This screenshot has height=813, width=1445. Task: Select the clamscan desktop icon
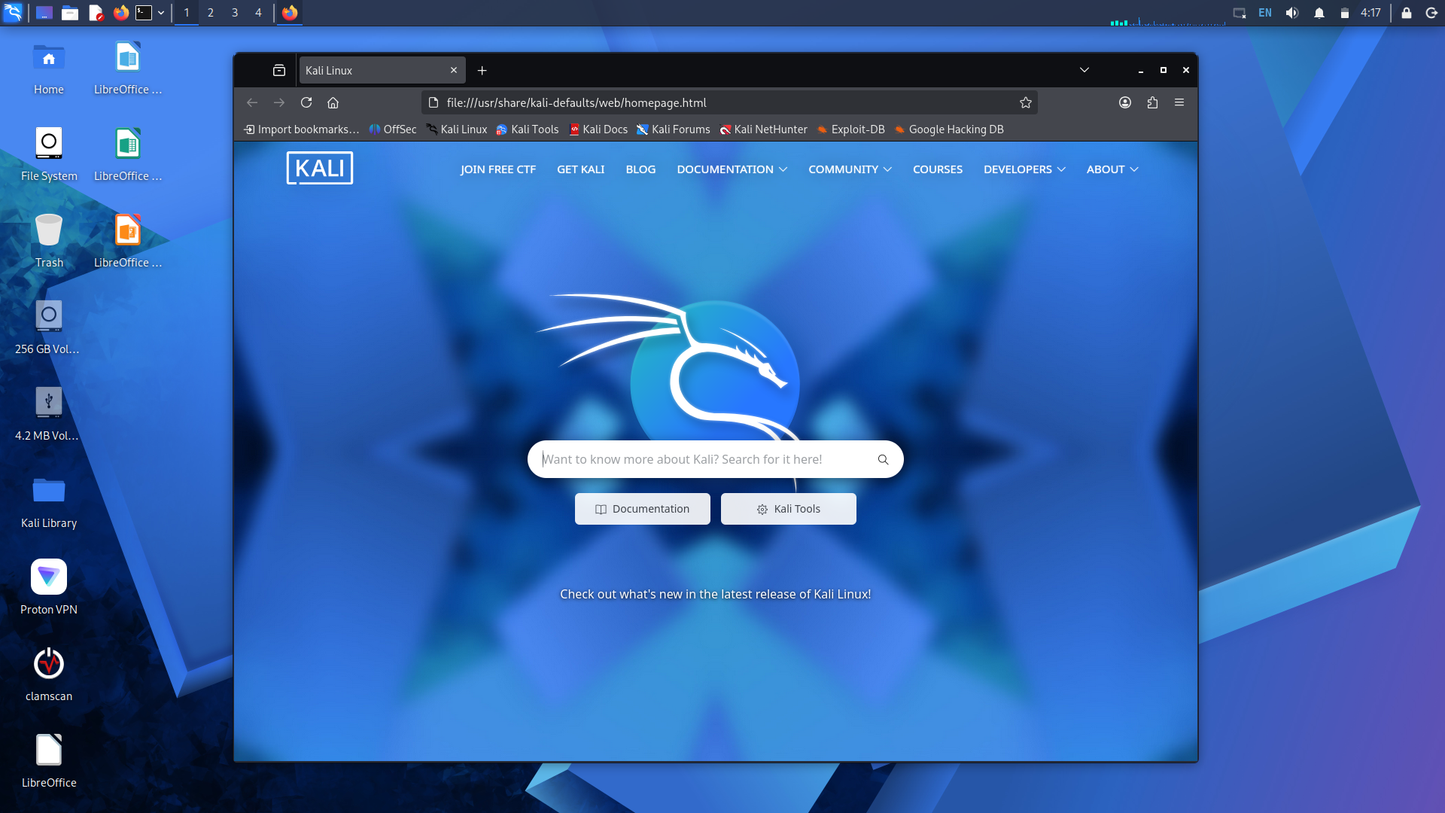48,675
